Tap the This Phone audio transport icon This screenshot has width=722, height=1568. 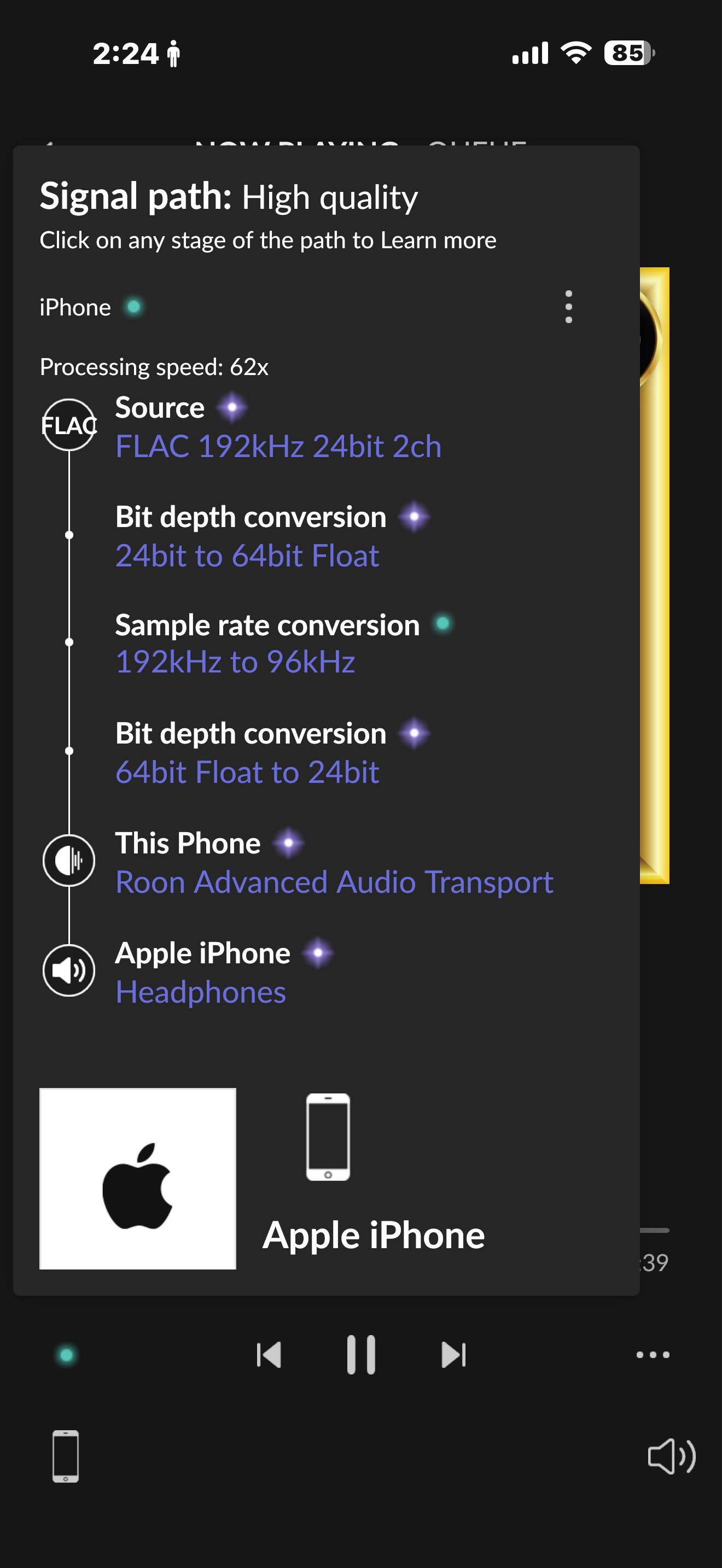pyautogui.click(x=69, y=860)
